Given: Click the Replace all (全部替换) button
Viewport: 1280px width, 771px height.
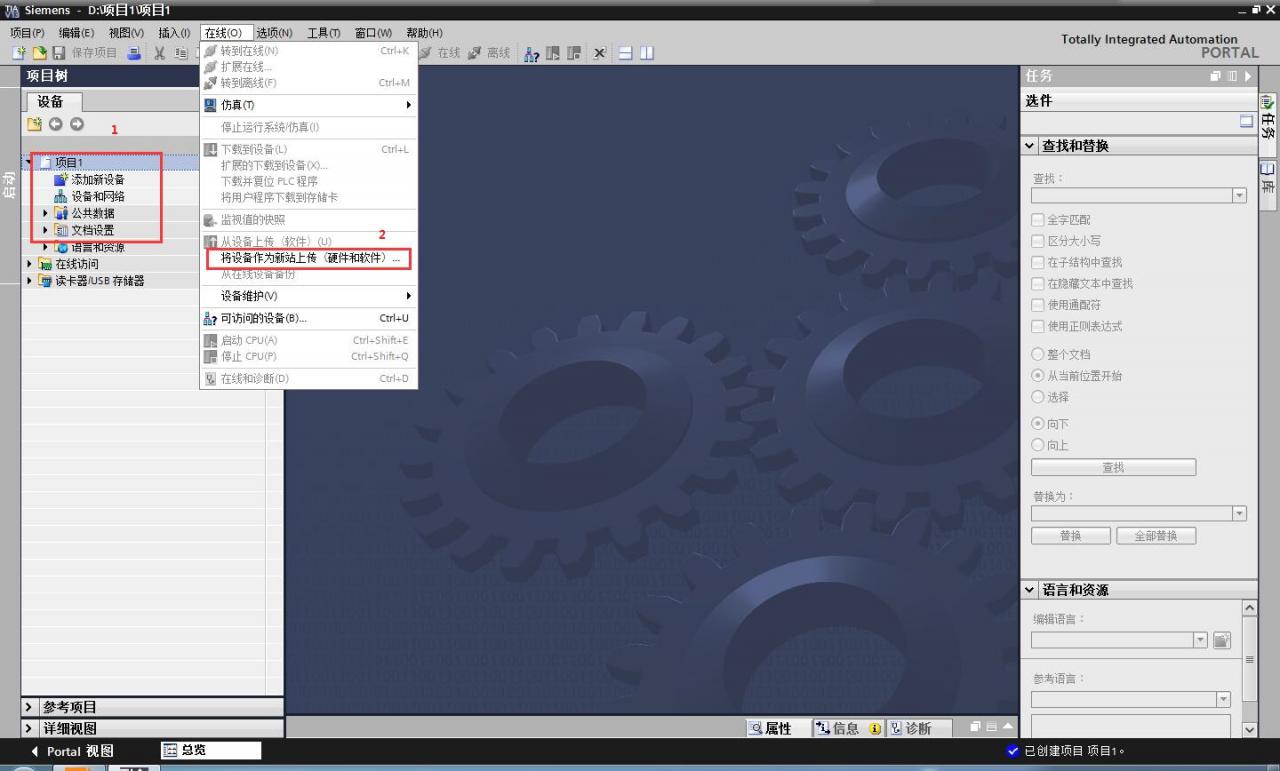Looking at the screenshot, I should tap(1156, 536).
